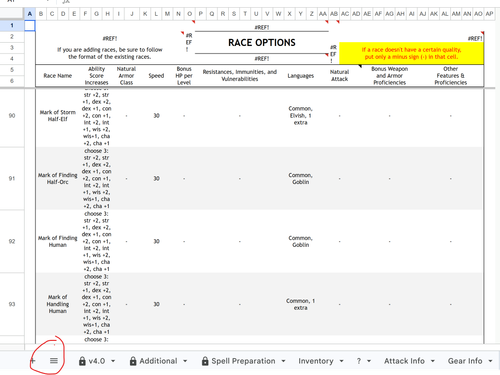500x375 pixels.
Task: Select the active cell A1
Action: [30, 25]
